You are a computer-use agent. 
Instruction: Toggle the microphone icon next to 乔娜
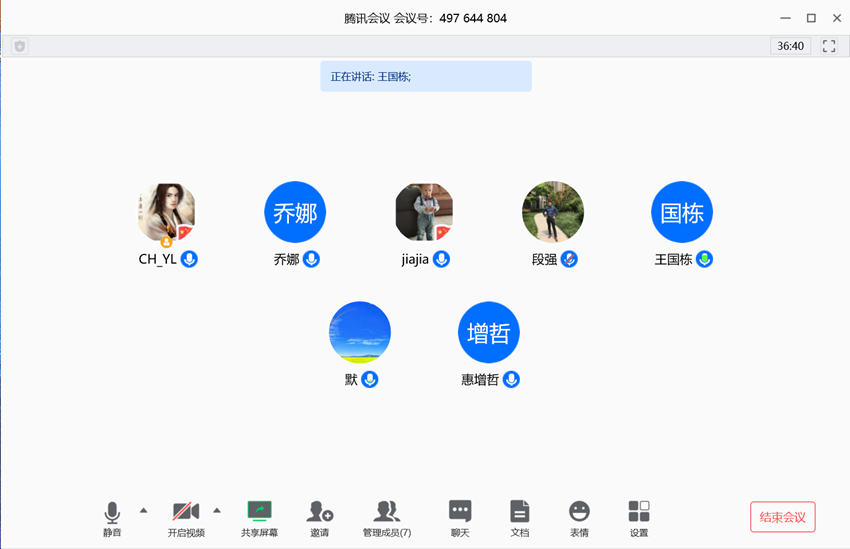[x=311, y=259]
